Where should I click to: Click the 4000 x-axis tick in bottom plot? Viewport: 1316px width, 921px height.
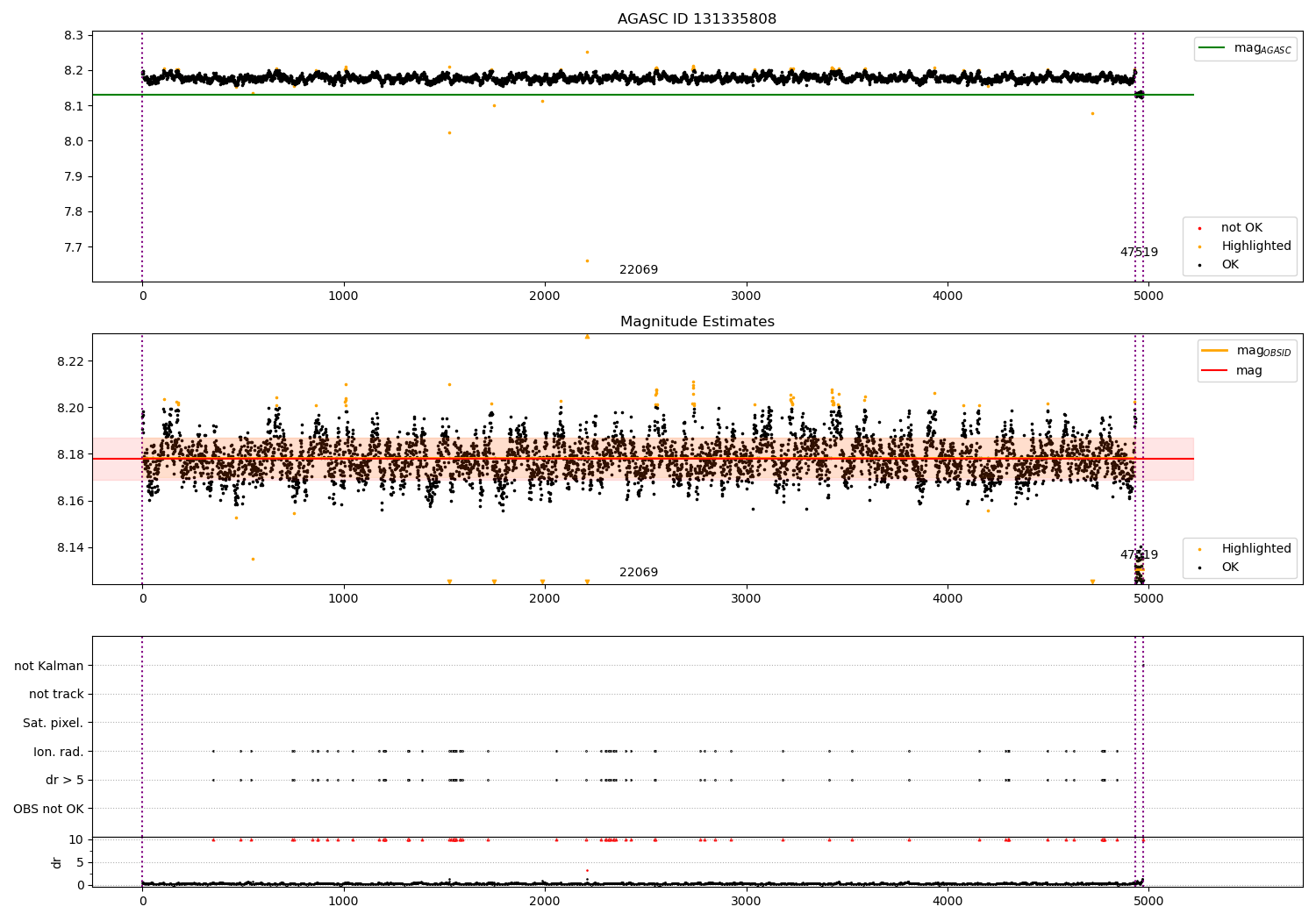(948, 901)
